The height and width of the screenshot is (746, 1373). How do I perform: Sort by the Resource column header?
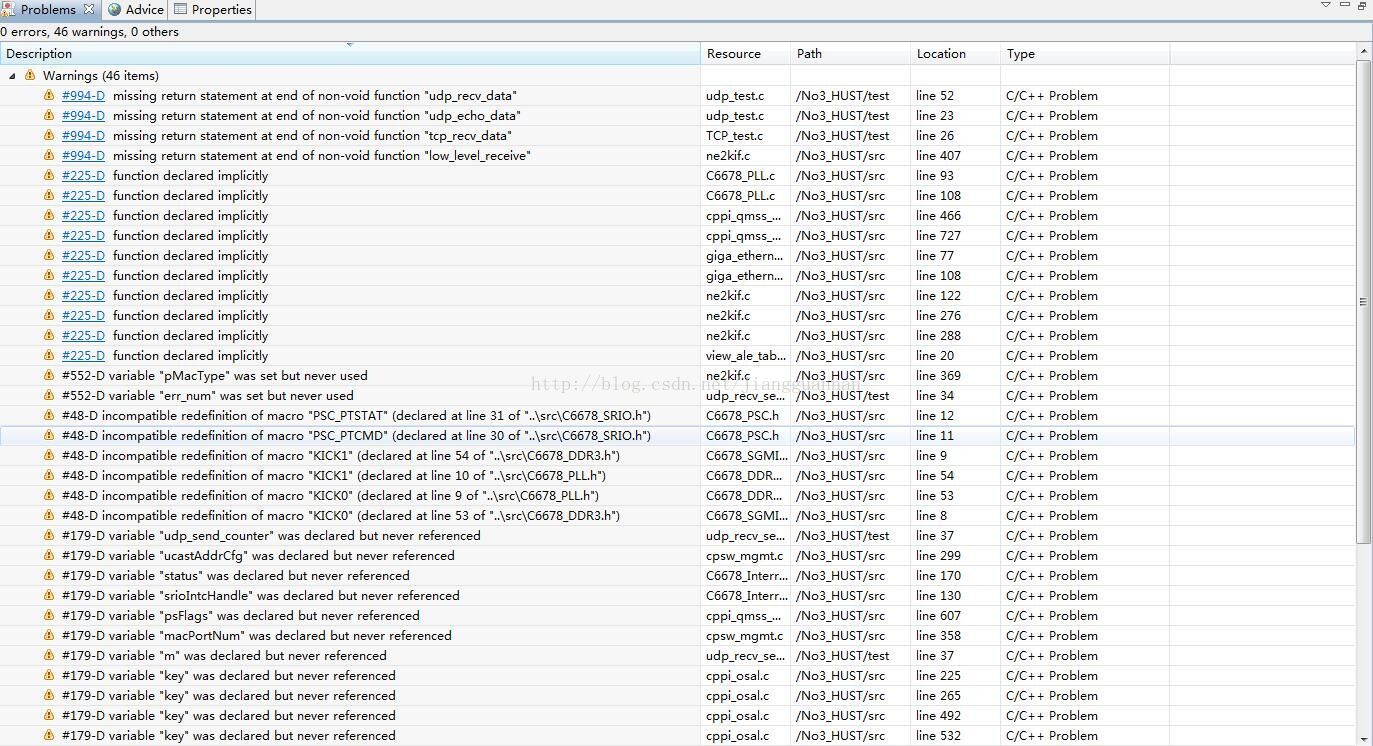pos(746,54)
